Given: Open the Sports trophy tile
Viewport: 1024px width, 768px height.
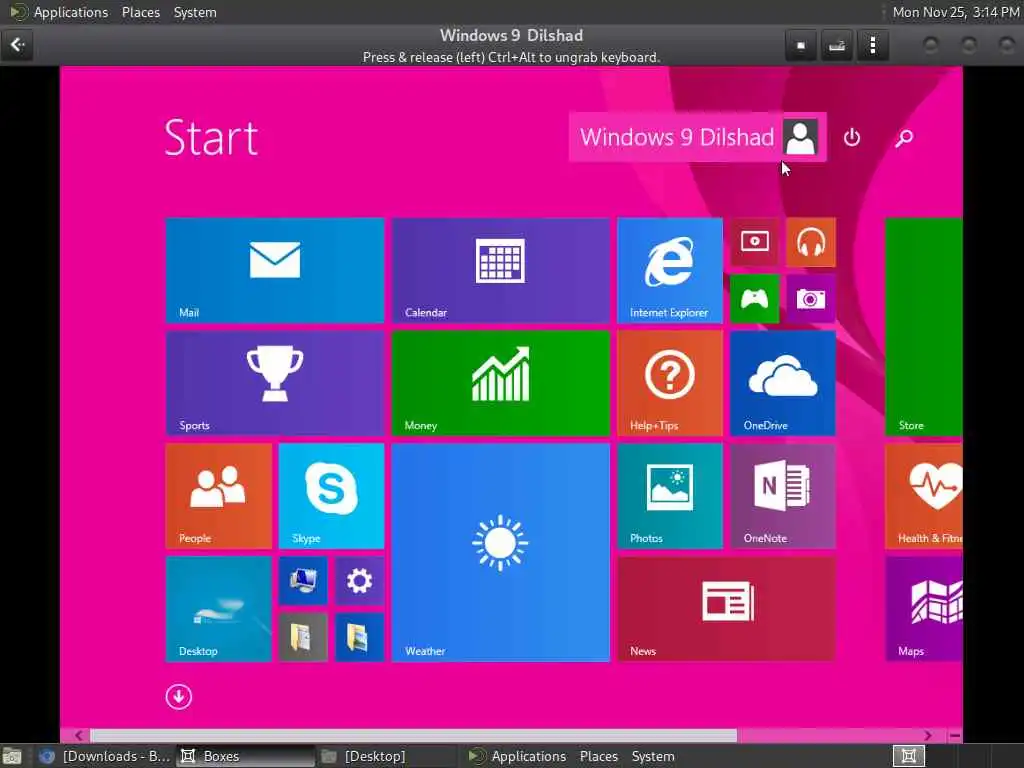Looking at the screenshot, I should click(275, 383).
